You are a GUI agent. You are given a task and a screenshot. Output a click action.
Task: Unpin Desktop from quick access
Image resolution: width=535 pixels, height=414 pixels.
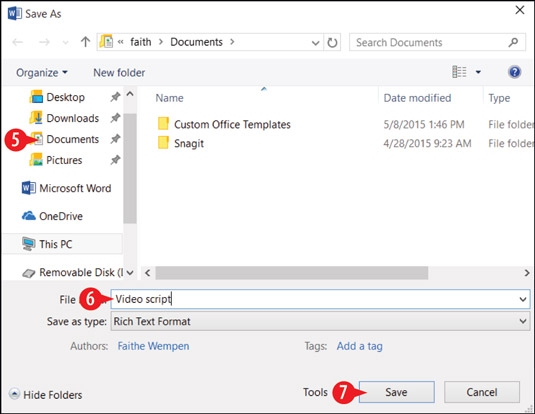click(x=115, y=97)
